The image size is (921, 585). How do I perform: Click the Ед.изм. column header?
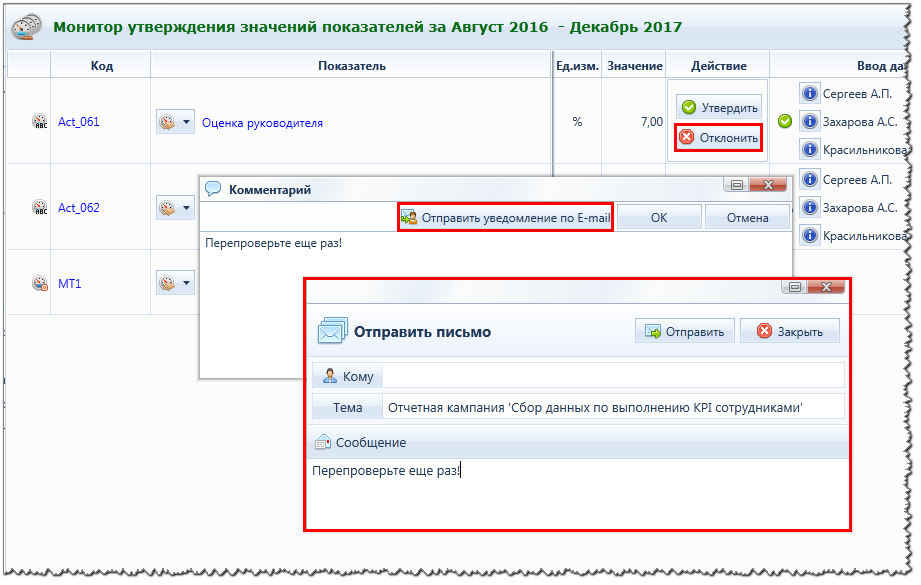[577, 66]
